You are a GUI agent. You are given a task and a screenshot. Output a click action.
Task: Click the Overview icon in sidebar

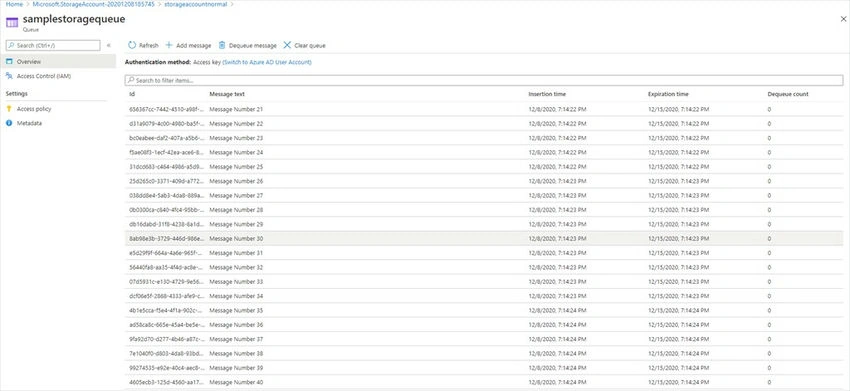[9, 62]
